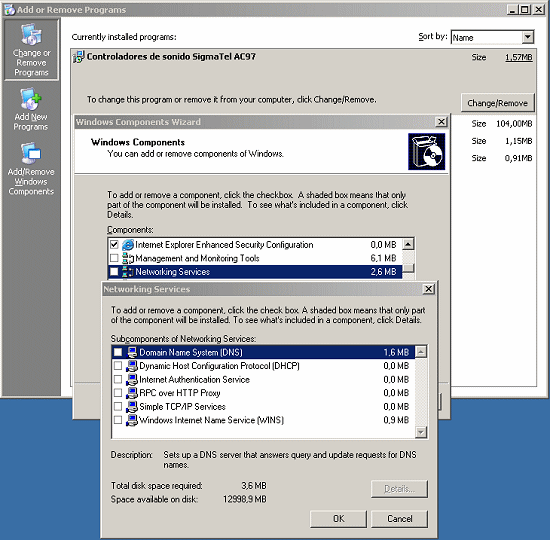Enable Simple TCP/IP Services checkbox
The height and width of the screenshot is (540, 550).
(118, 407)
